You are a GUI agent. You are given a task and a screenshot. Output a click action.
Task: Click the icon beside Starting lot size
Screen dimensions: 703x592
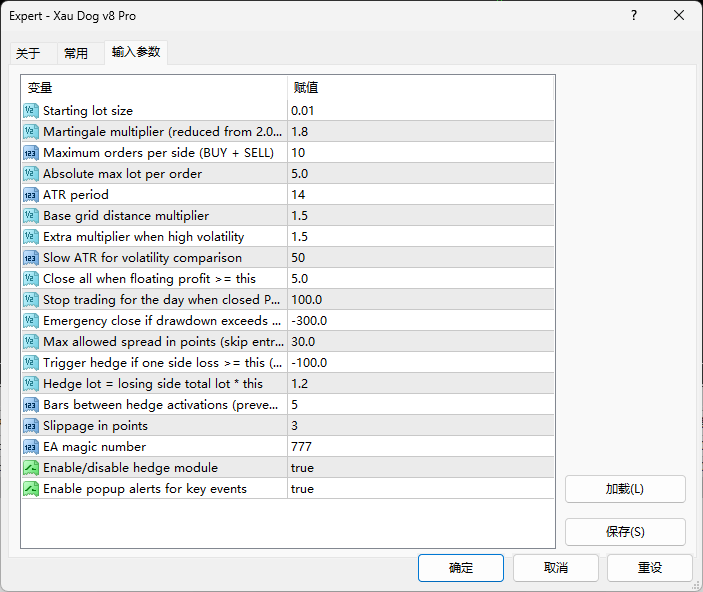click(31, 111)
